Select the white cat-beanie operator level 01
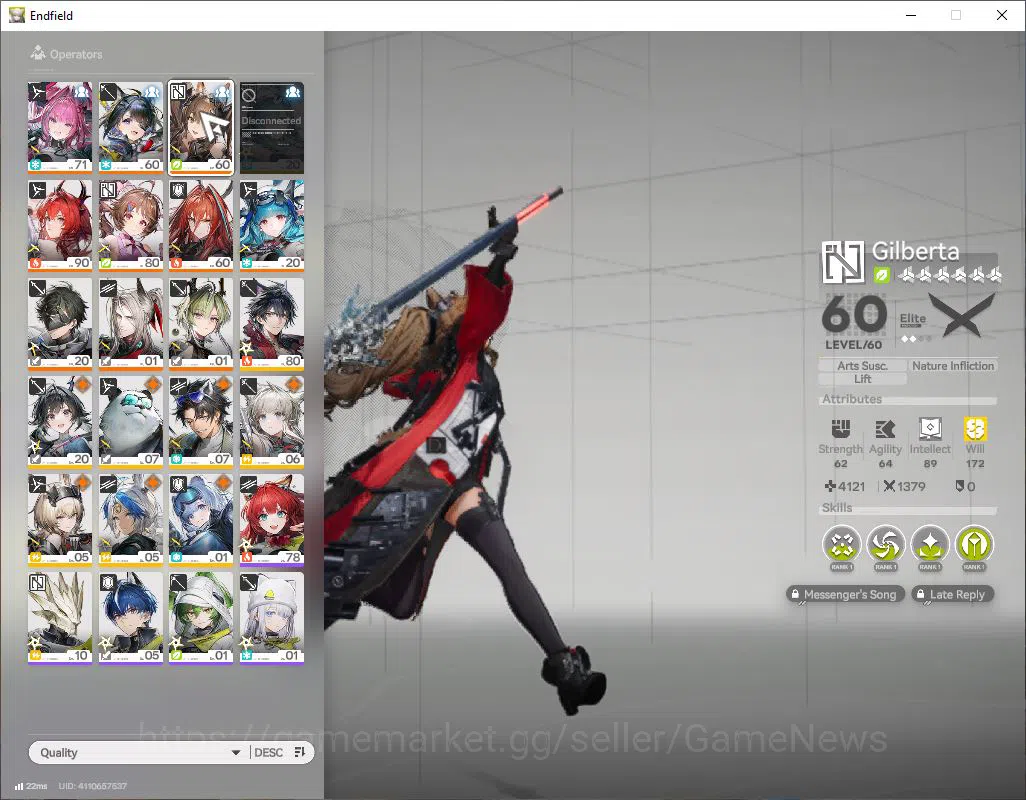This screenshot has height=800, width=1026. pos(272,617)
